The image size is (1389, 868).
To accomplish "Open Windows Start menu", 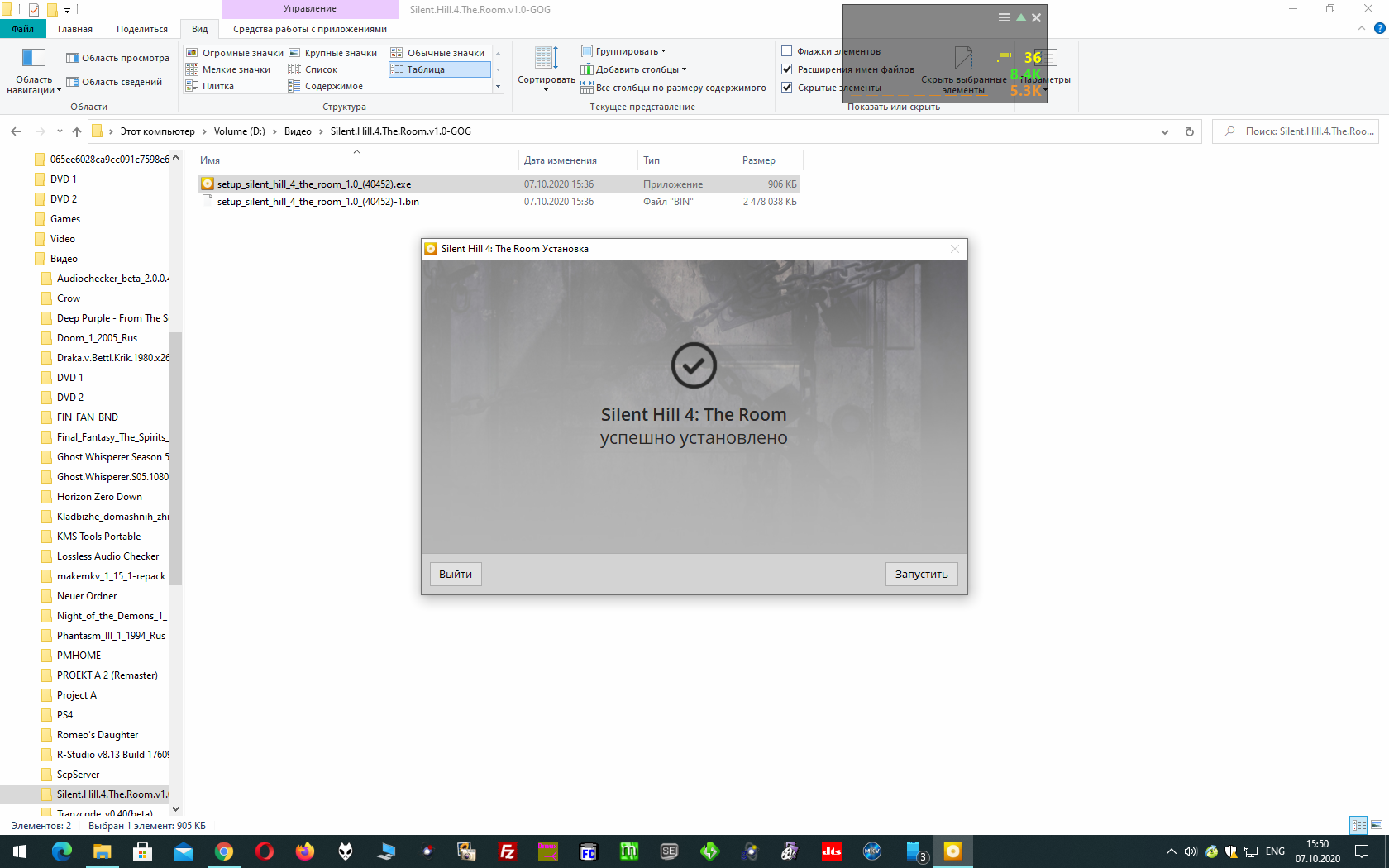I will point(20,851).
